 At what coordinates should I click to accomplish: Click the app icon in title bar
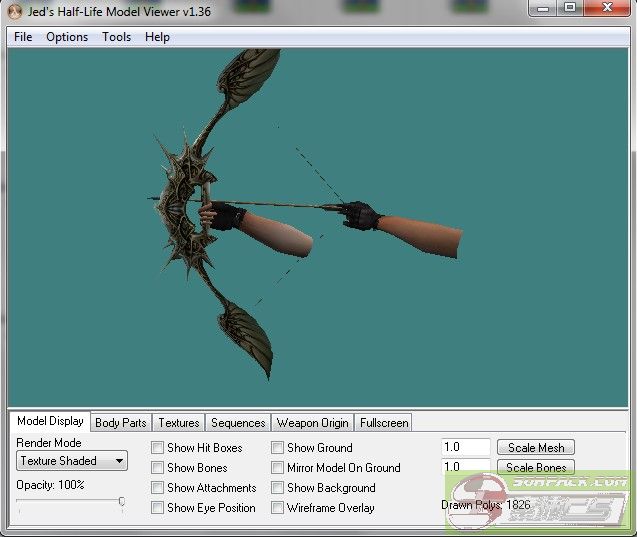(14, 11)
